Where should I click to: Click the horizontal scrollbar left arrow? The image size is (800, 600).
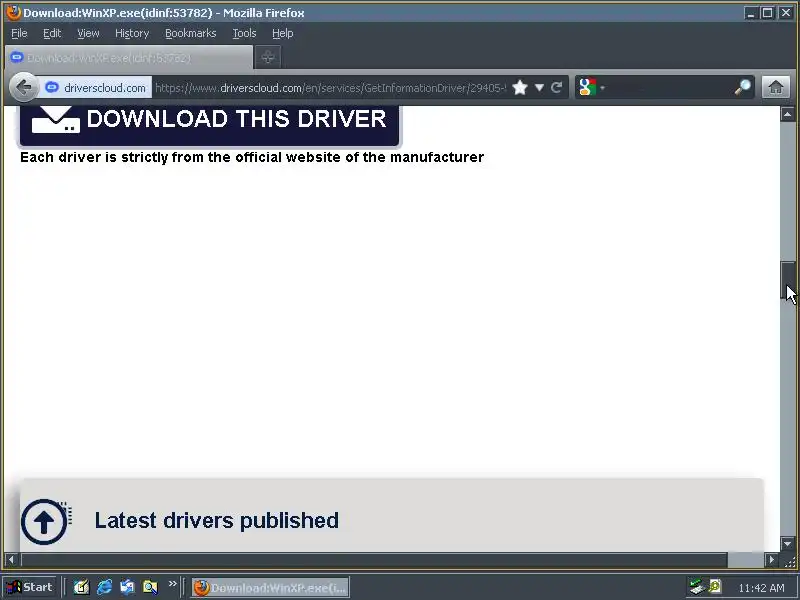[x=11, y=560]
